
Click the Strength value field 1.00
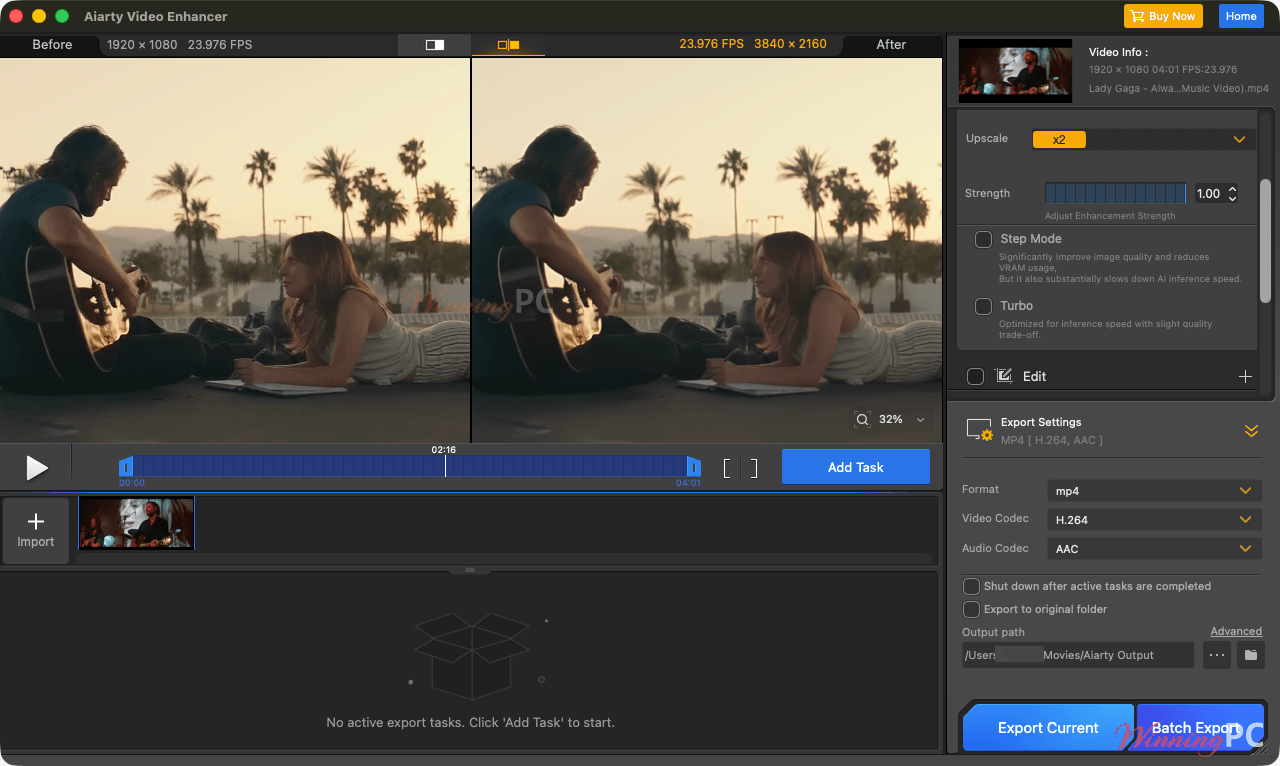(1209, 194)
